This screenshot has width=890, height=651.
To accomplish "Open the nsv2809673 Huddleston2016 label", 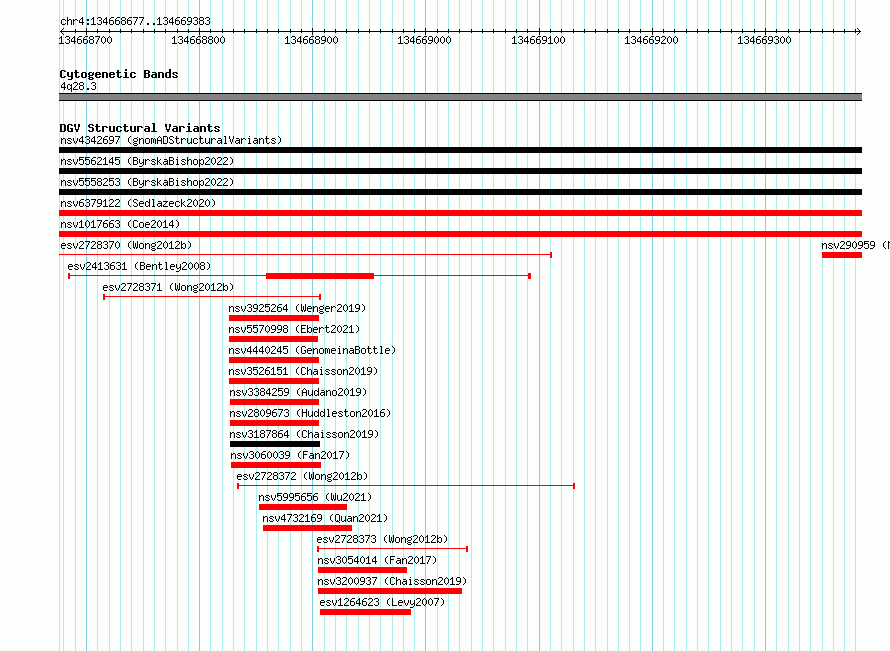I will coord(310,413).
